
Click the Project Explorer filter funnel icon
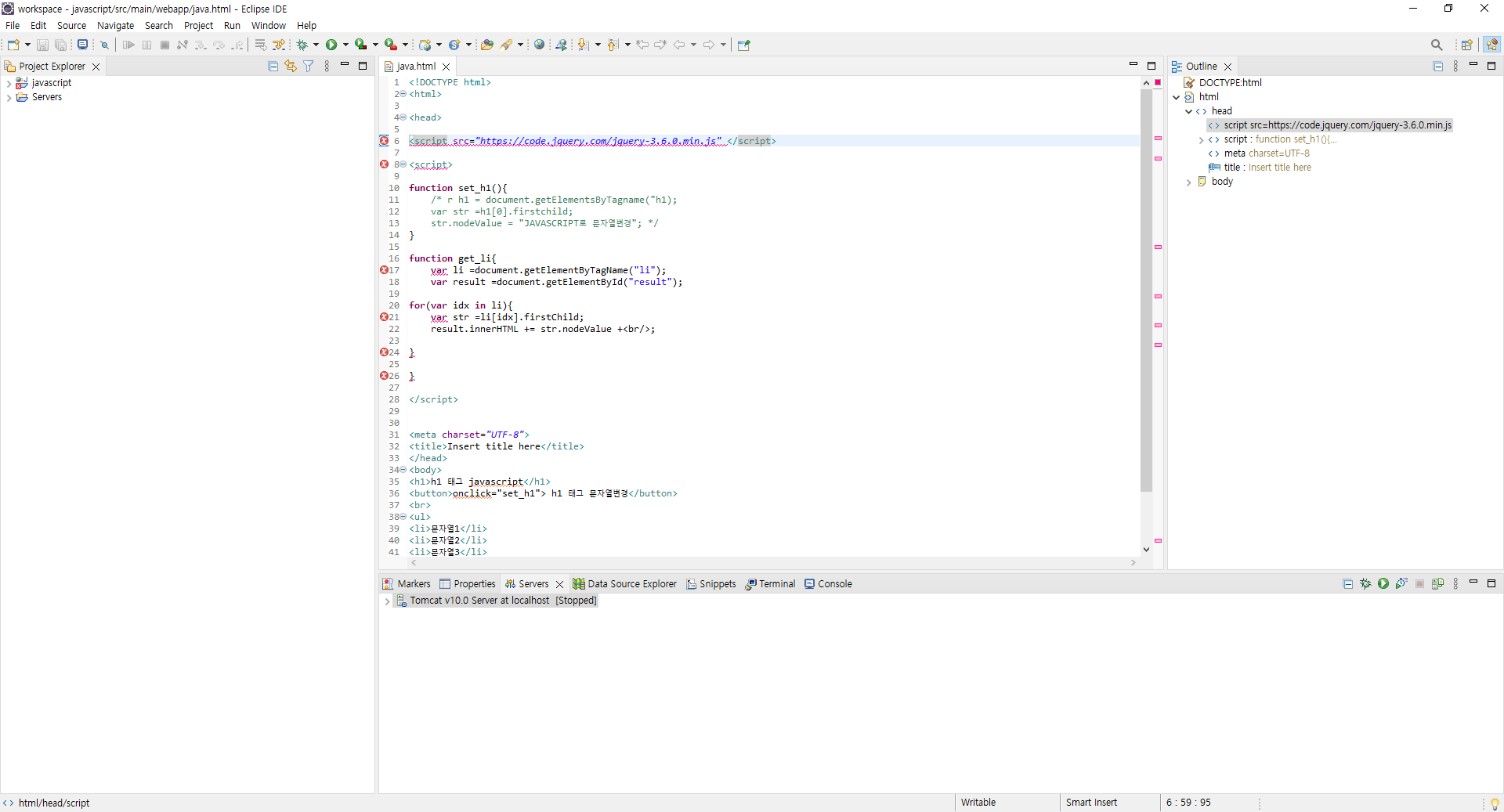309,67
